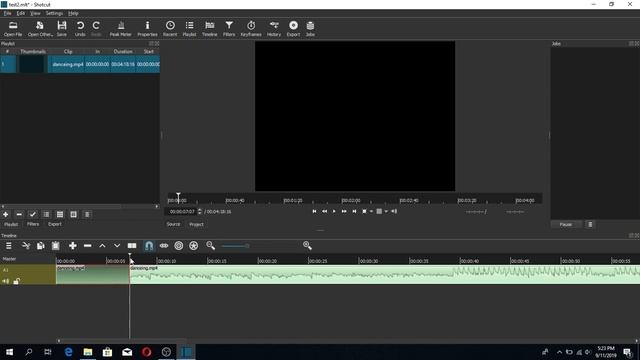Viewport: 640px width, 360px height.
Task: Switch playlist to tiles view
Action: click(x=60, y=214)
